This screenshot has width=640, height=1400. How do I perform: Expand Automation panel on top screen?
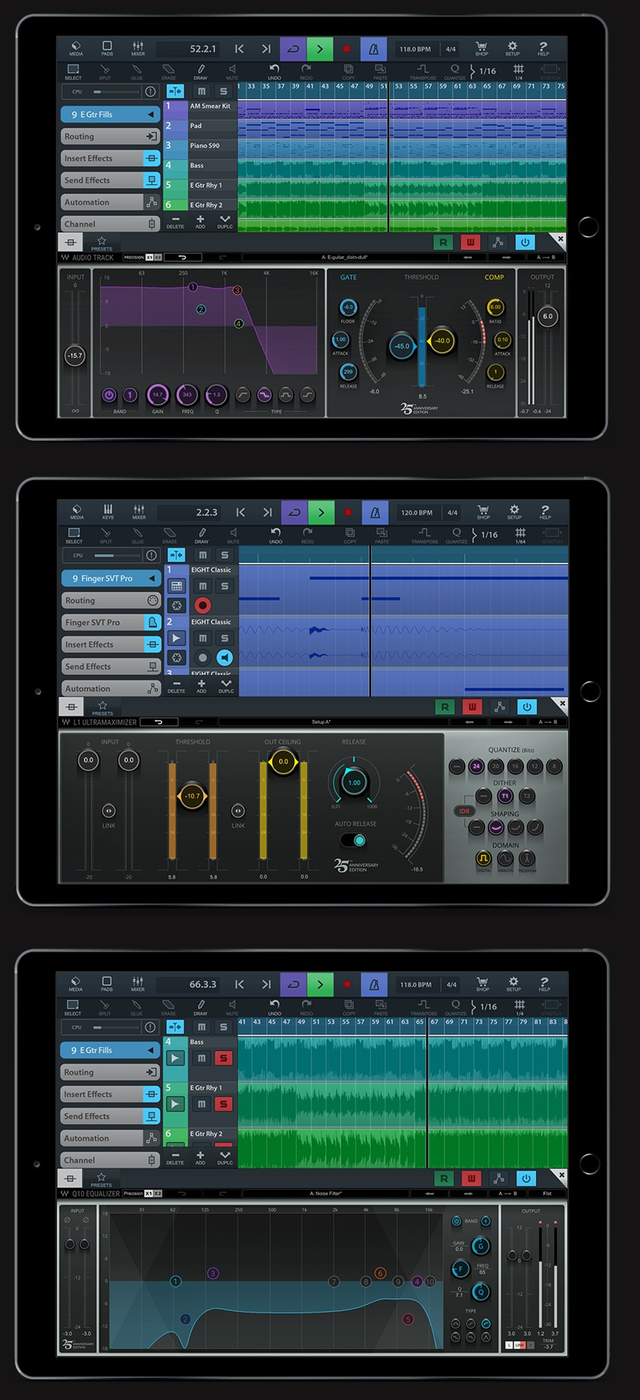[110, 202]
